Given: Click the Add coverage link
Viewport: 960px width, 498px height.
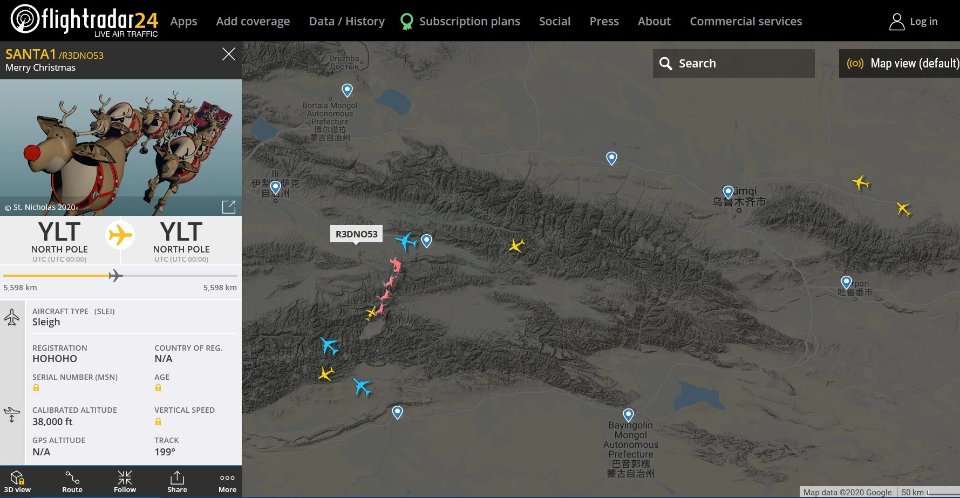Looking at the screenshot, I should (253, 21).
